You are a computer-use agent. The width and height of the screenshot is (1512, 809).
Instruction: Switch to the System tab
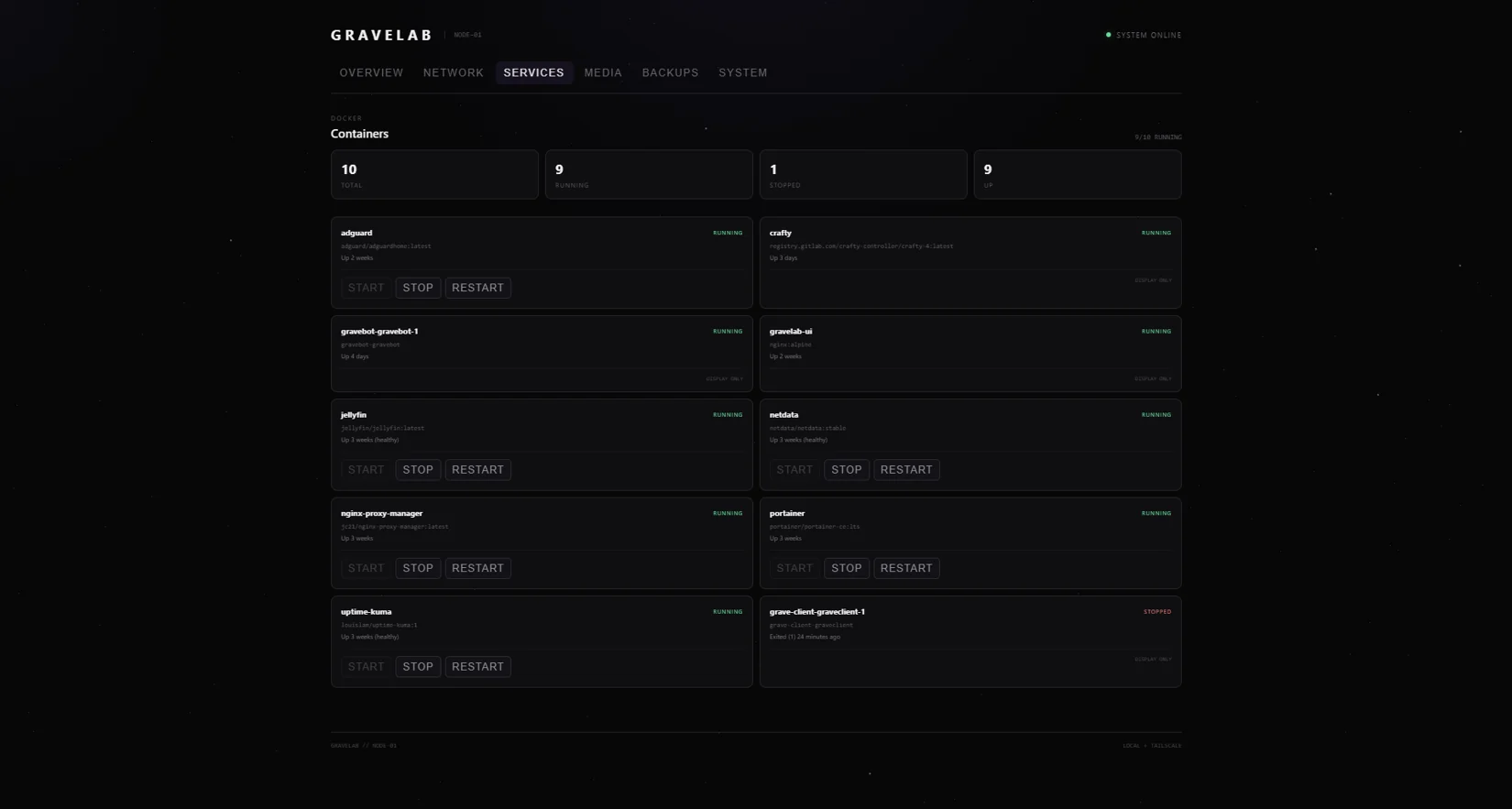coord(743,73)
